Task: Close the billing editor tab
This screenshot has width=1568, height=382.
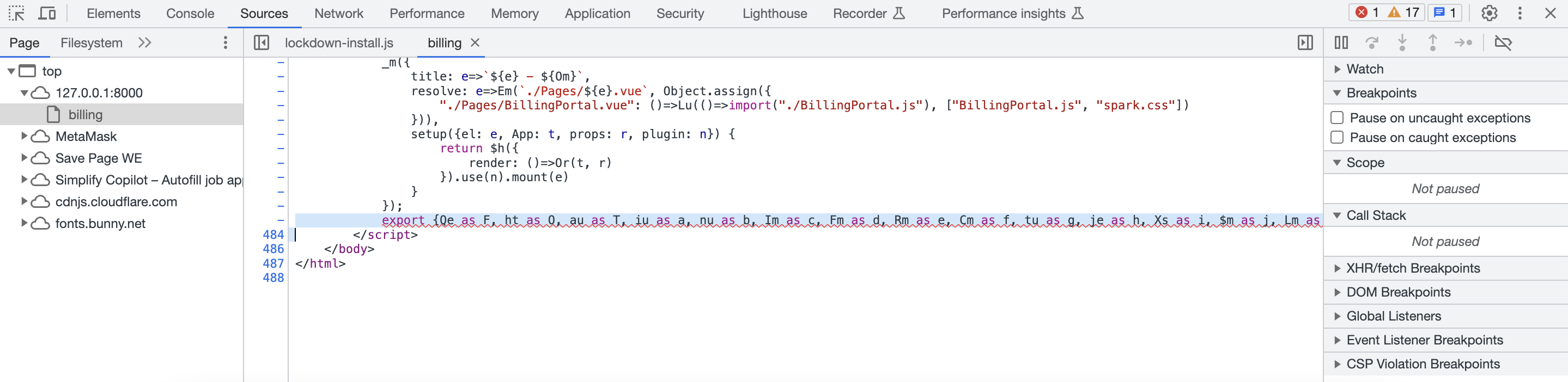Action: [x=476, y=42]
